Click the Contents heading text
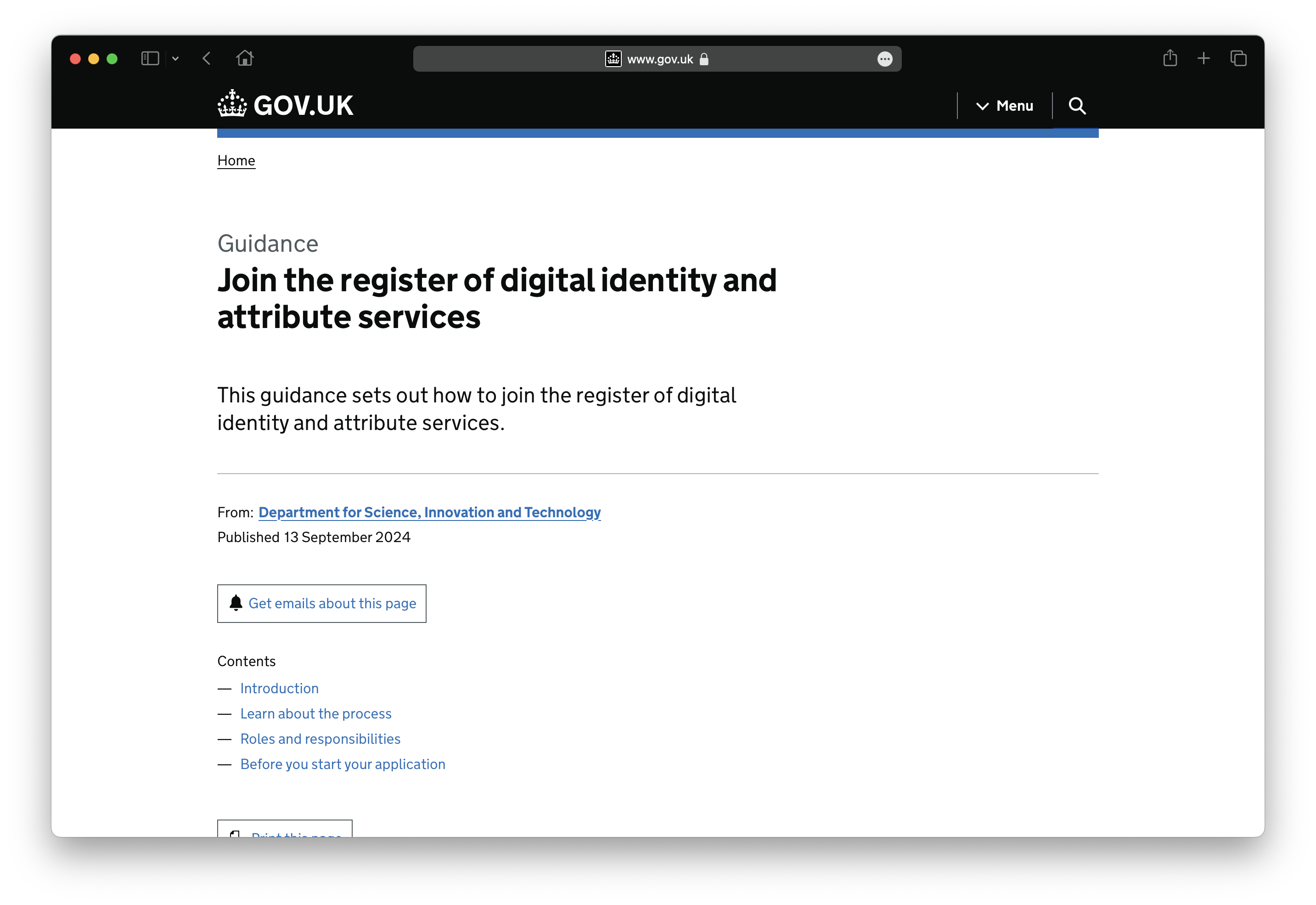This screenshot has width=1316, height=905. 247,661
